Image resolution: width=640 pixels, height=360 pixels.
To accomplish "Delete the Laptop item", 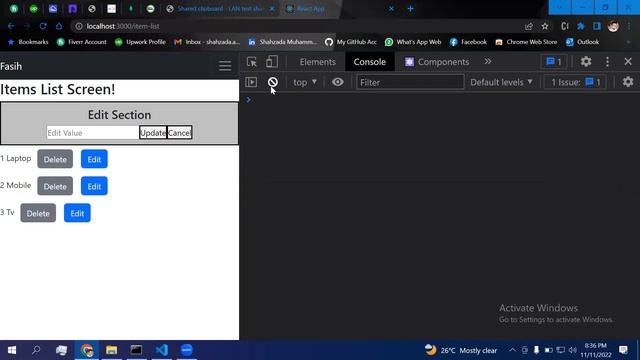I will tap(55, 159).
